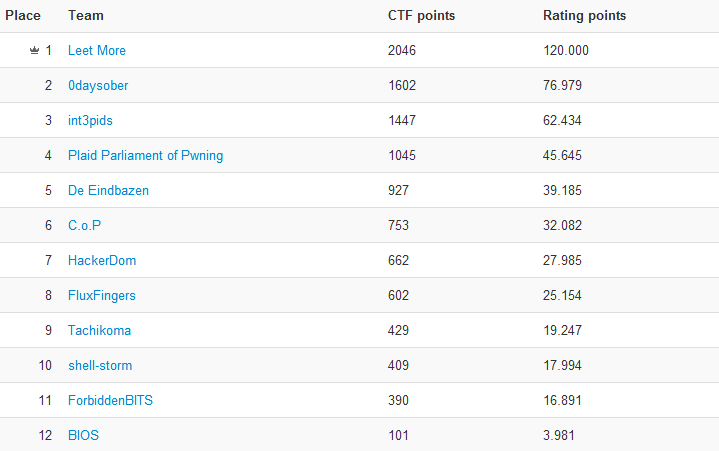The height and width of the screenshot is (451, 719).
Task: Open the shell-storm team page
Action: click(x=100, y=366)
